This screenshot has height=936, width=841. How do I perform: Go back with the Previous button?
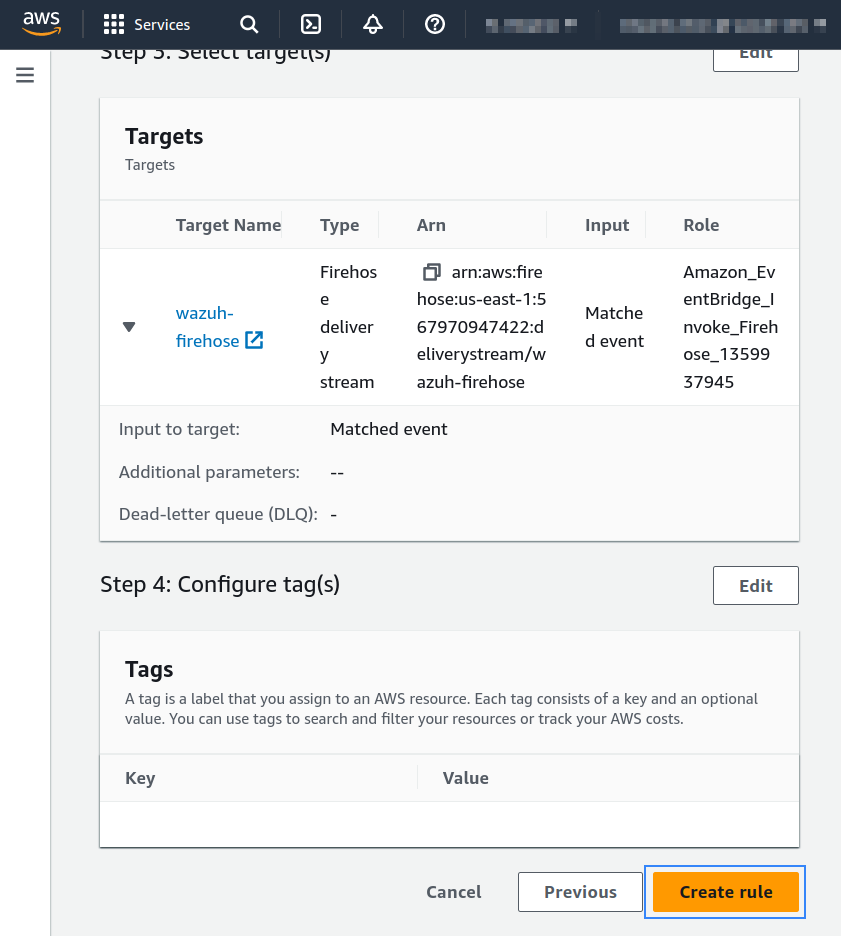(x=580, y=892)
